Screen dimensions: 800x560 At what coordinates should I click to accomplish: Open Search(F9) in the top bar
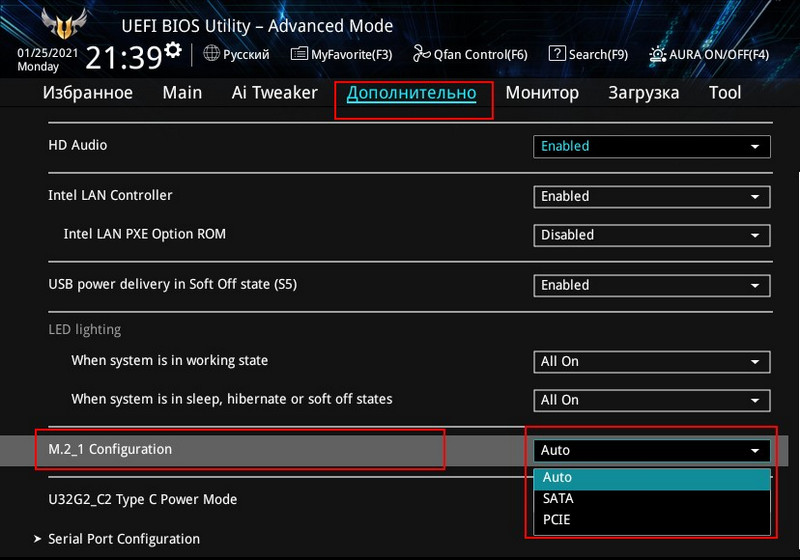click(589, 54)
